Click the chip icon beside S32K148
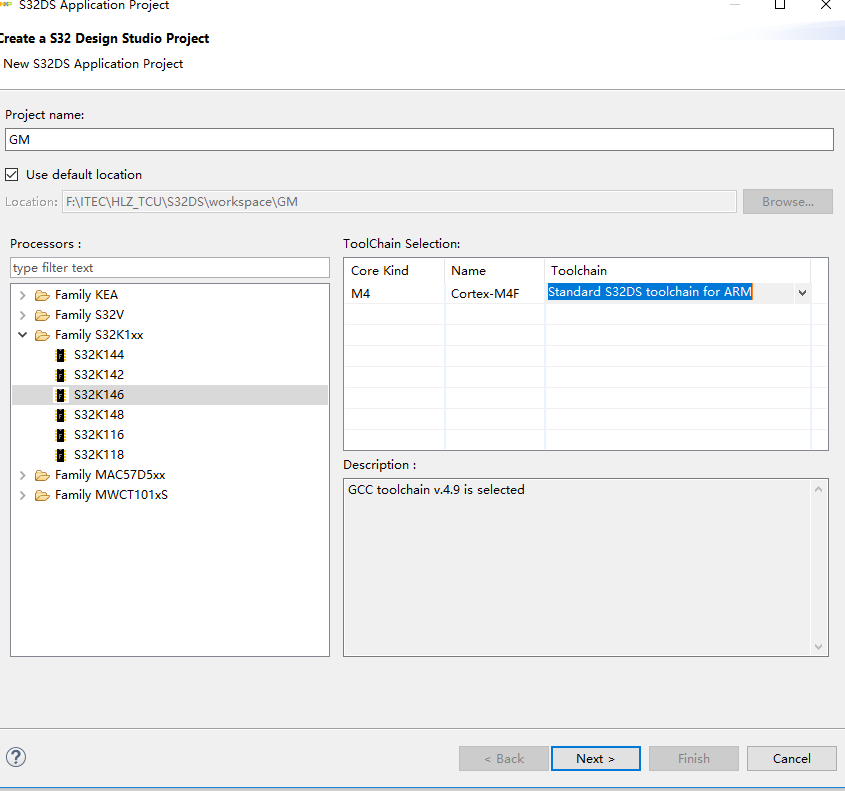Screen dimensions: 845x791 coord(60,415)
